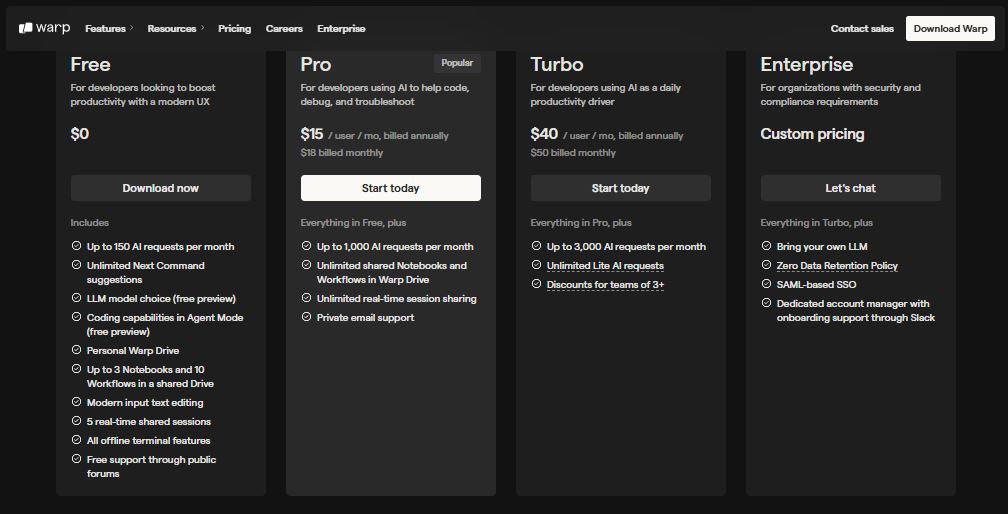Image resolution: width=1008 pixels, height=514 pixels.
Task: Click check icon beside Modern input text editing
Action: [76, 402]
